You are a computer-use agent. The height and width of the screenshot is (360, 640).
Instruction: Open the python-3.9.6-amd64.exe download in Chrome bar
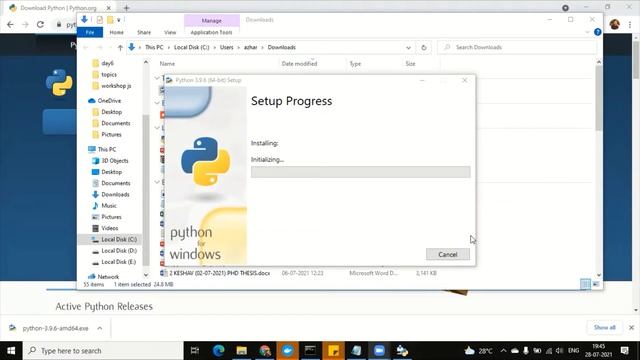point(55,328)
